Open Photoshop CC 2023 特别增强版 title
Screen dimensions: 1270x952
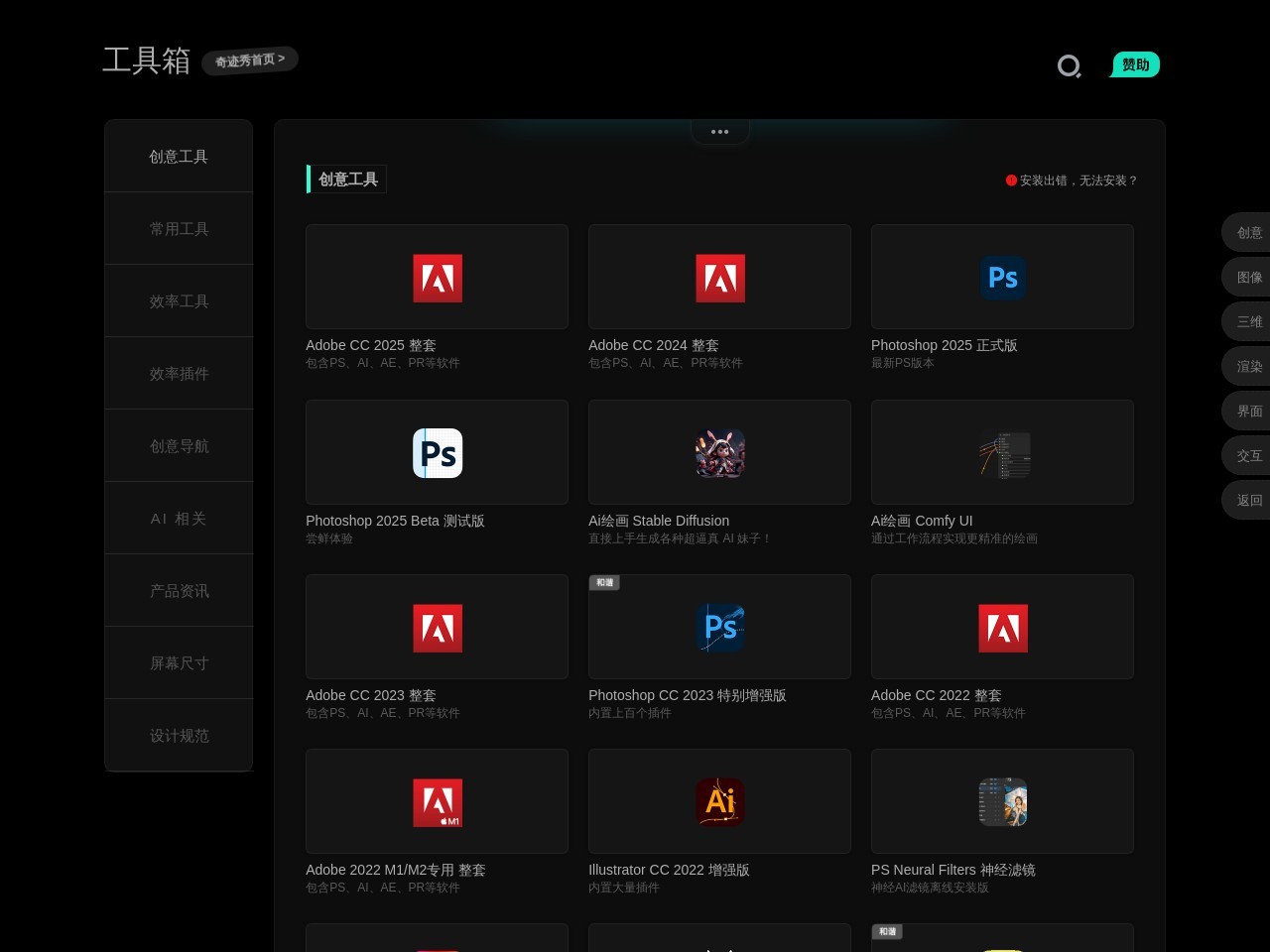pyautogui.click(x=688, y=695)
